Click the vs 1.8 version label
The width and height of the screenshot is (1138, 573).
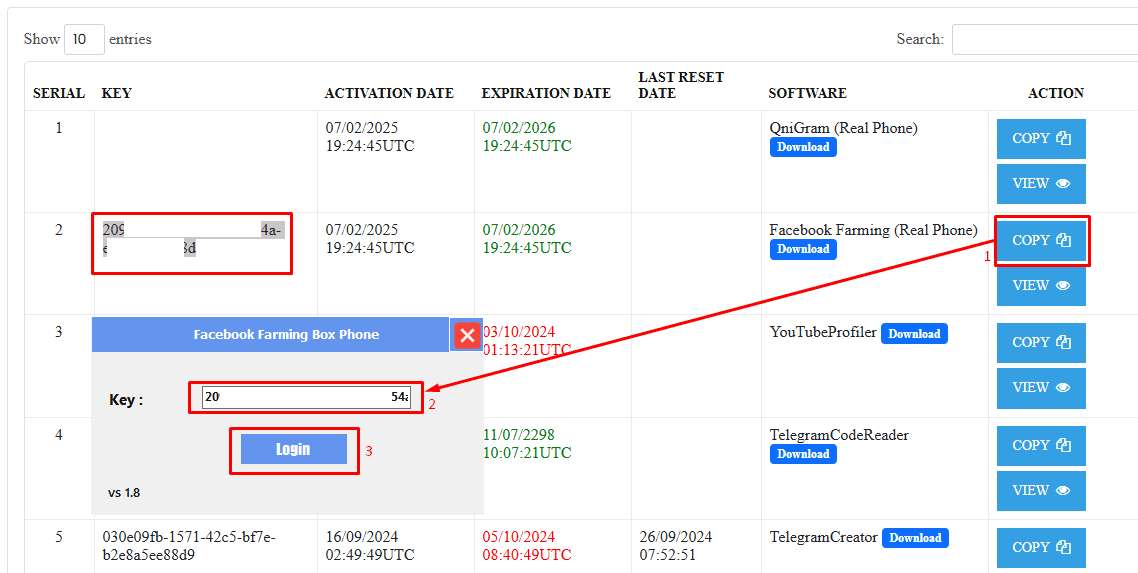coord(124,492)
